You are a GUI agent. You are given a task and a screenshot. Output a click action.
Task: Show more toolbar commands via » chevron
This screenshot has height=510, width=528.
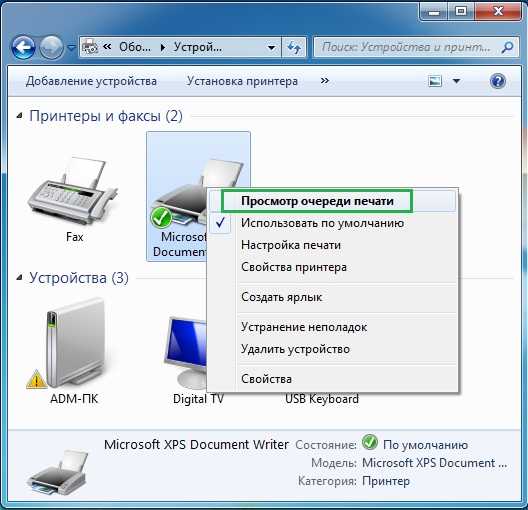click(x=325, y=81)
